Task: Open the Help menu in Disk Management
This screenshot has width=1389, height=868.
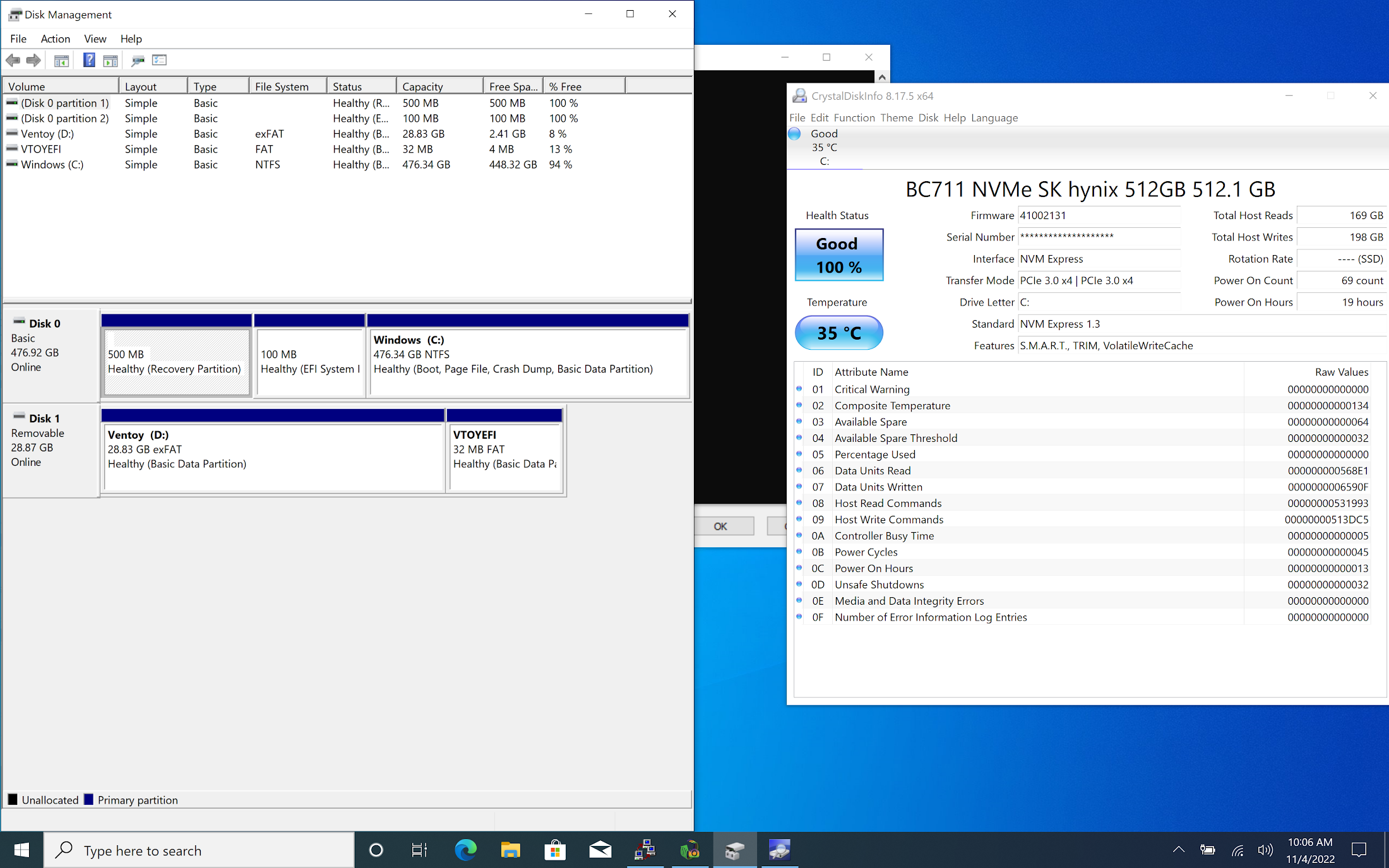Action: [x=131, y=39]
